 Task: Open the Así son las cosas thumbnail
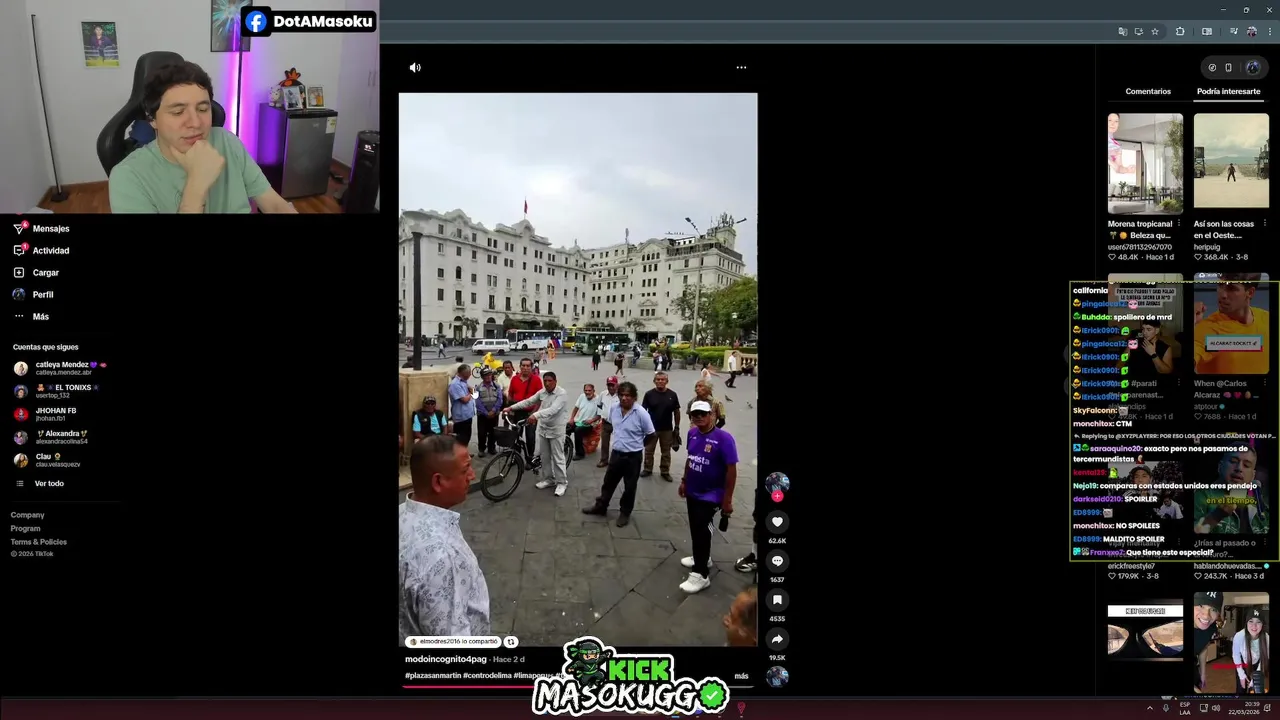click(1231, 163)
